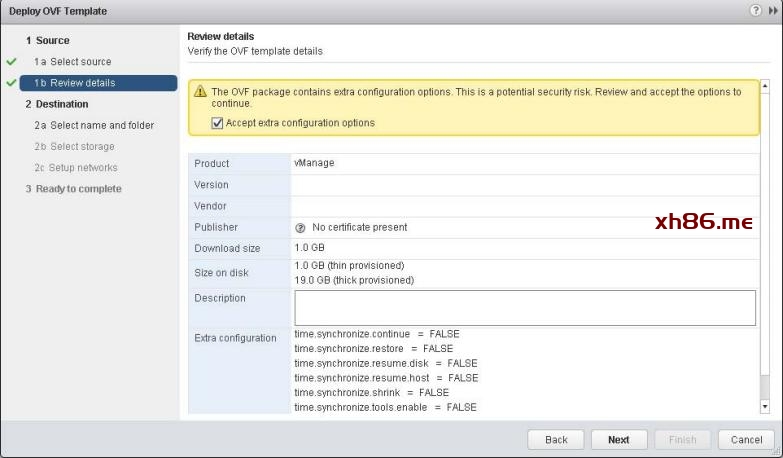
Task: Click the 2b Select storage step
Action: click(74, 146)
